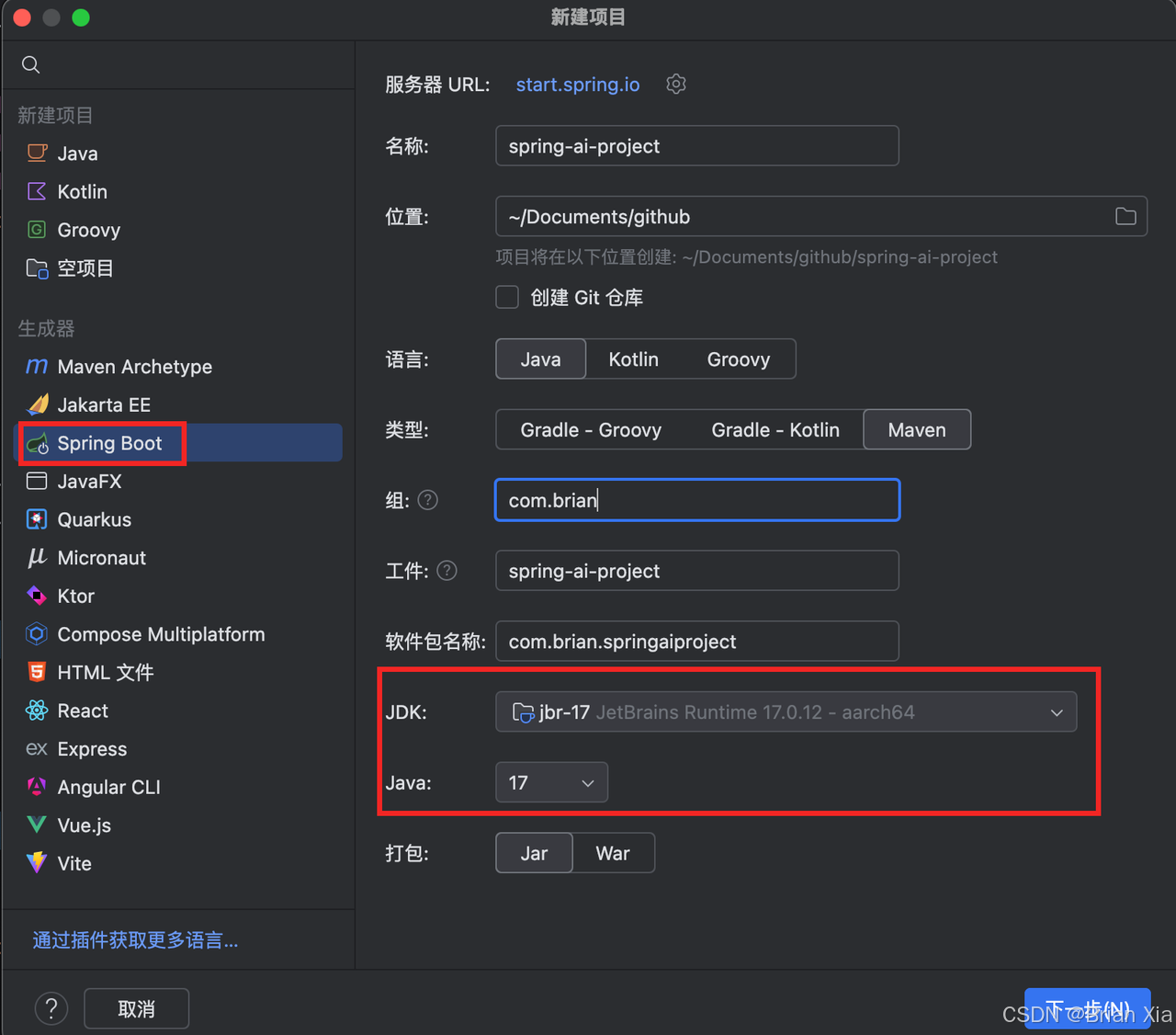Click the Vue.js text label
Image resolution: width=1176 pixels, height=1035 pixels.
tap(85, 825)
